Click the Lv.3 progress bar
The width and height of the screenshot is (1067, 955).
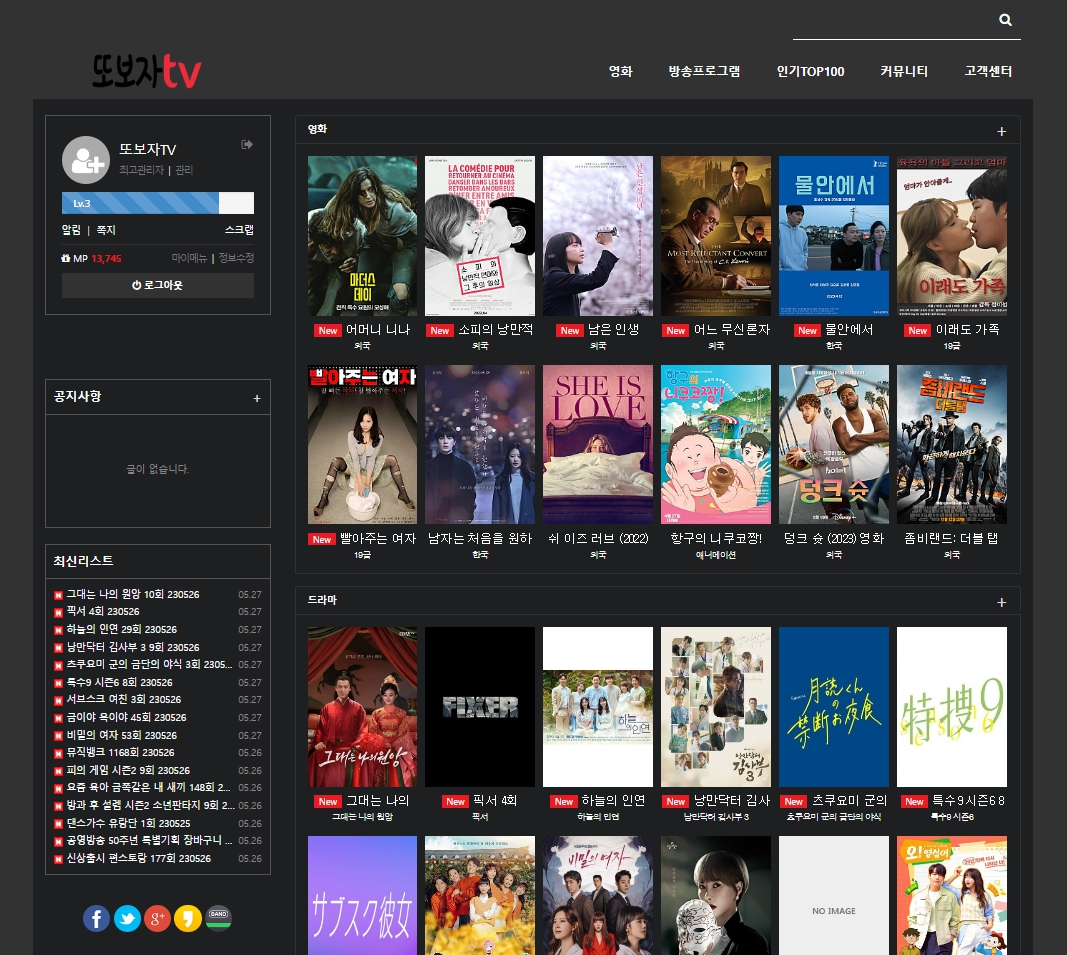click(x=158, y=203)
